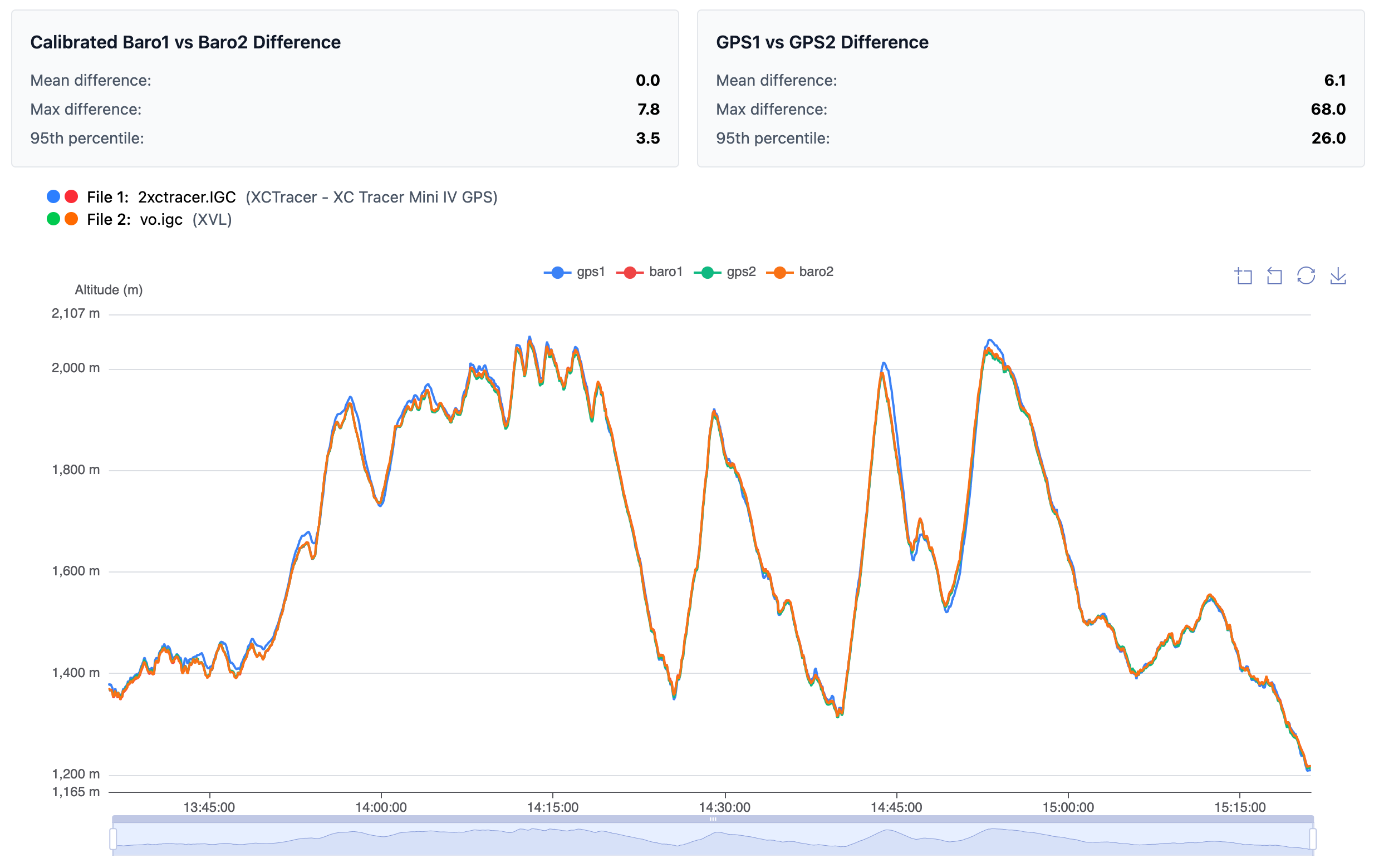1374x868 pixels.
Task: Click the vo.igc file name
Action: [161, 220]
